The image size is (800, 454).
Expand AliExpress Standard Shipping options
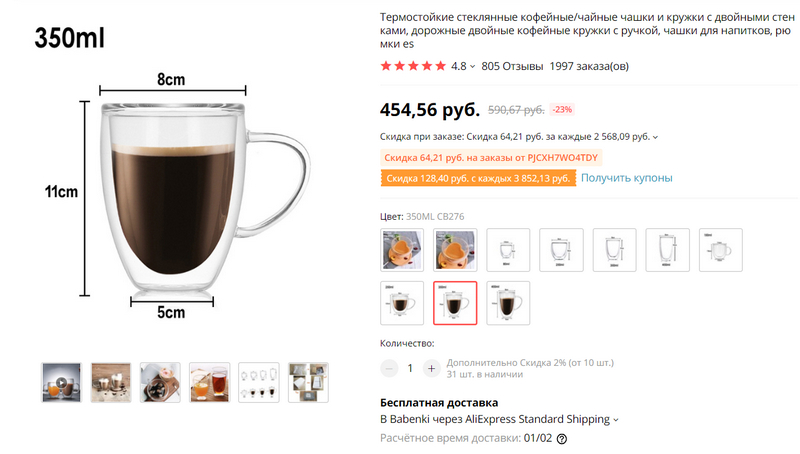point(616,420)
